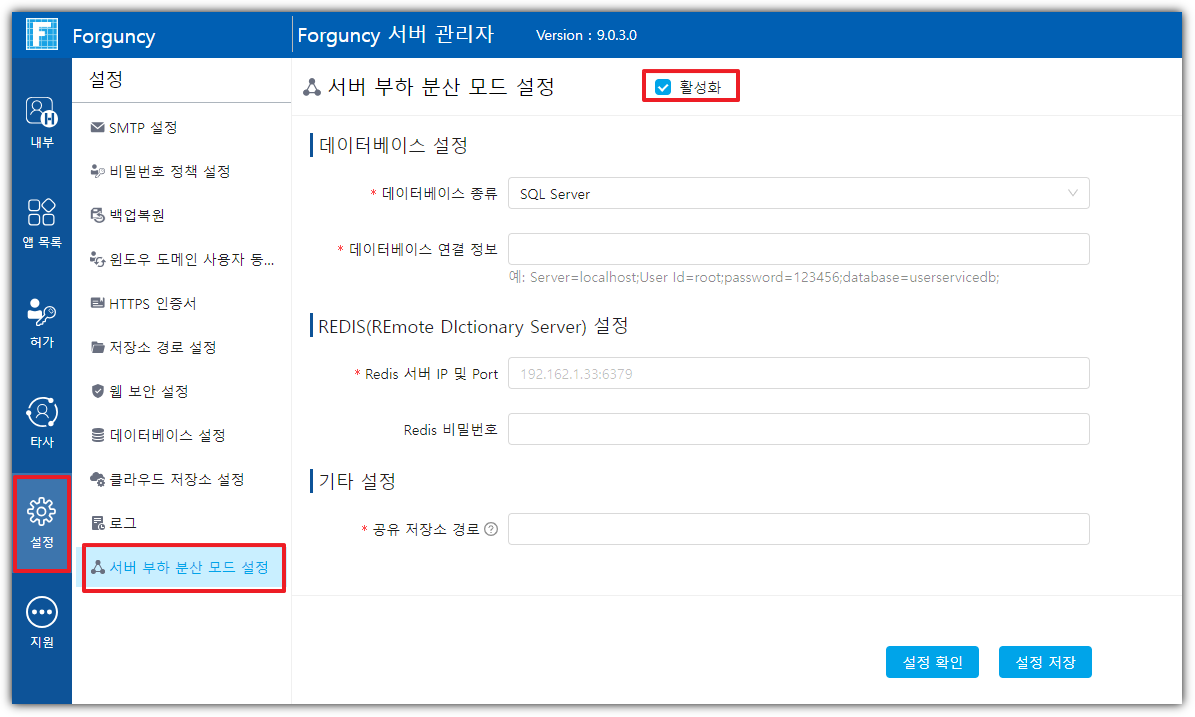Toggle the 활성화 checkbox
The height and width of the screenshot is (717, 1195).
coord(663,87)
